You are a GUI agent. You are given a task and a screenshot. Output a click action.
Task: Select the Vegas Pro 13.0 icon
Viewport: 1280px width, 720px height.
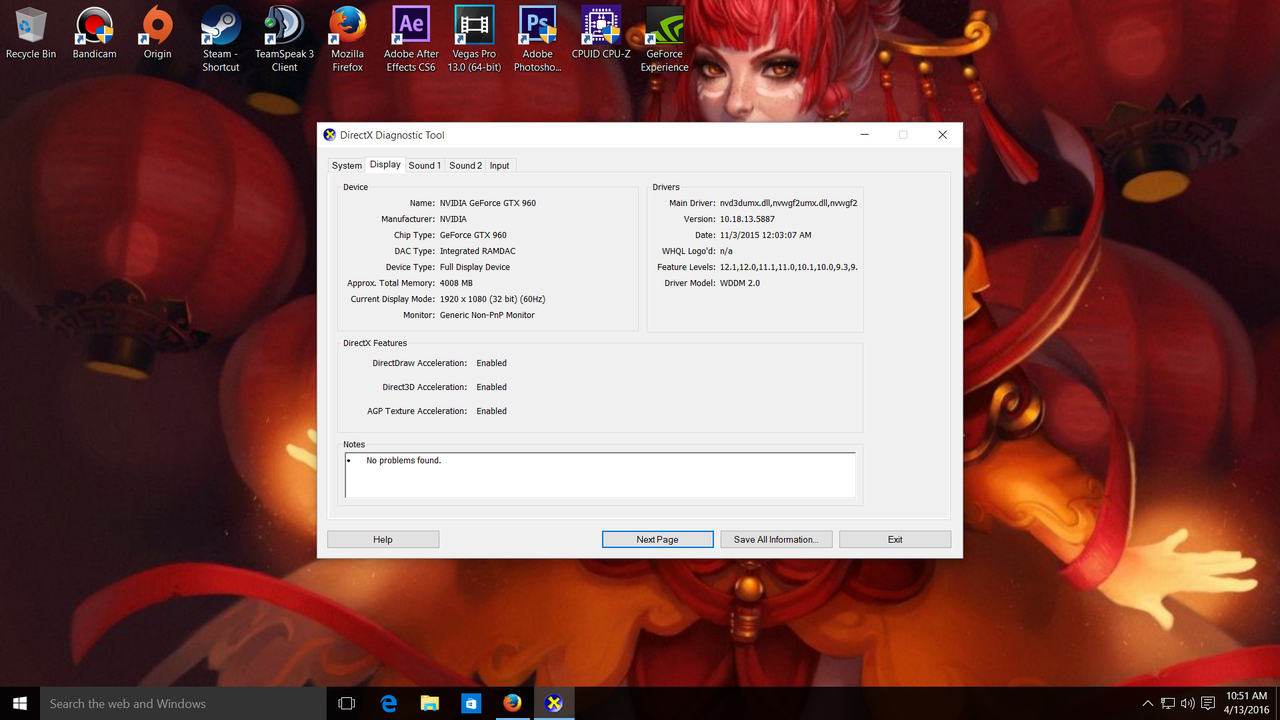474,39
